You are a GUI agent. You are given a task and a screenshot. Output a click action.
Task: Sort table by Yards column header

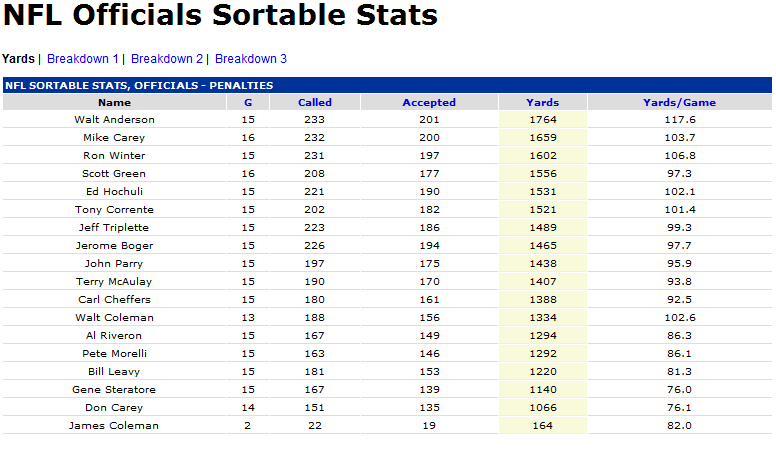542,102
